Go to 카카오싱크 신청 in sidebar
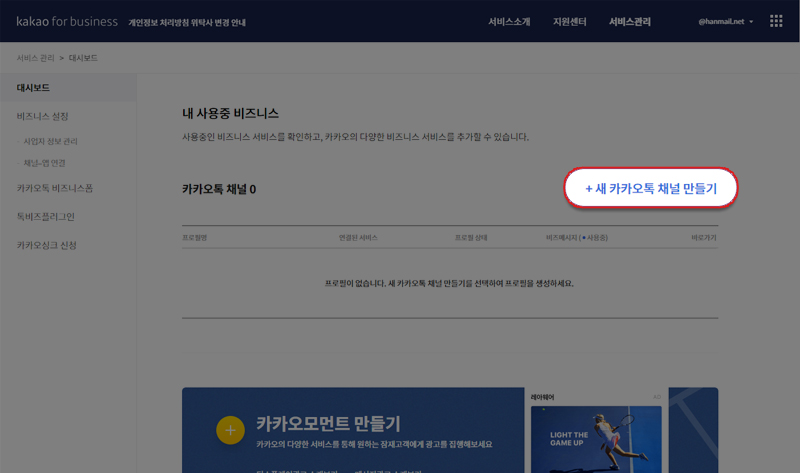Screen dimensions: 800x473 coord(46,245)
